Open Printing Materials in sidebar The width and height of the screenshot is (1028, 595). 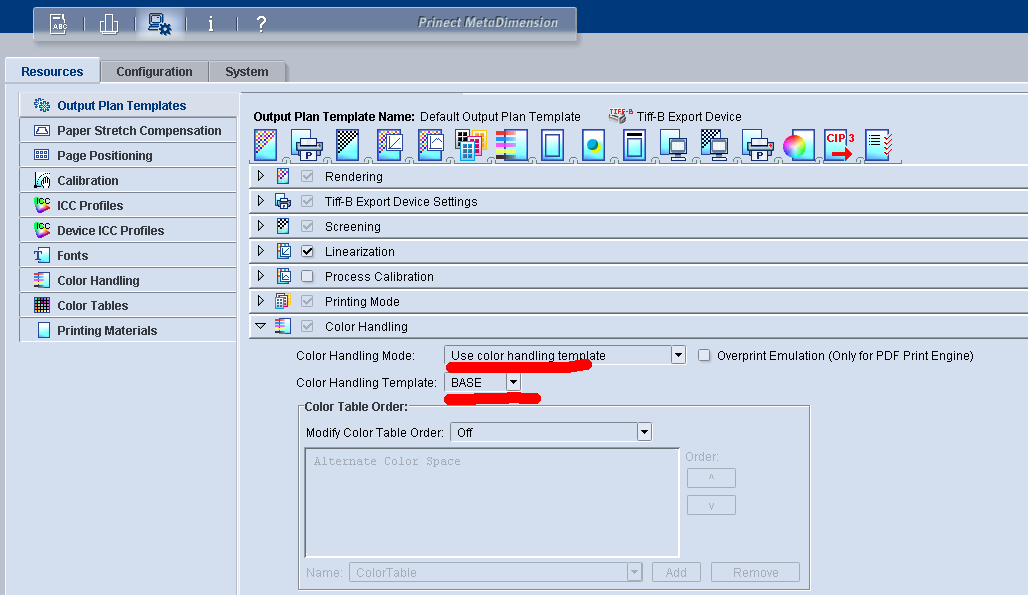[128, 330]
